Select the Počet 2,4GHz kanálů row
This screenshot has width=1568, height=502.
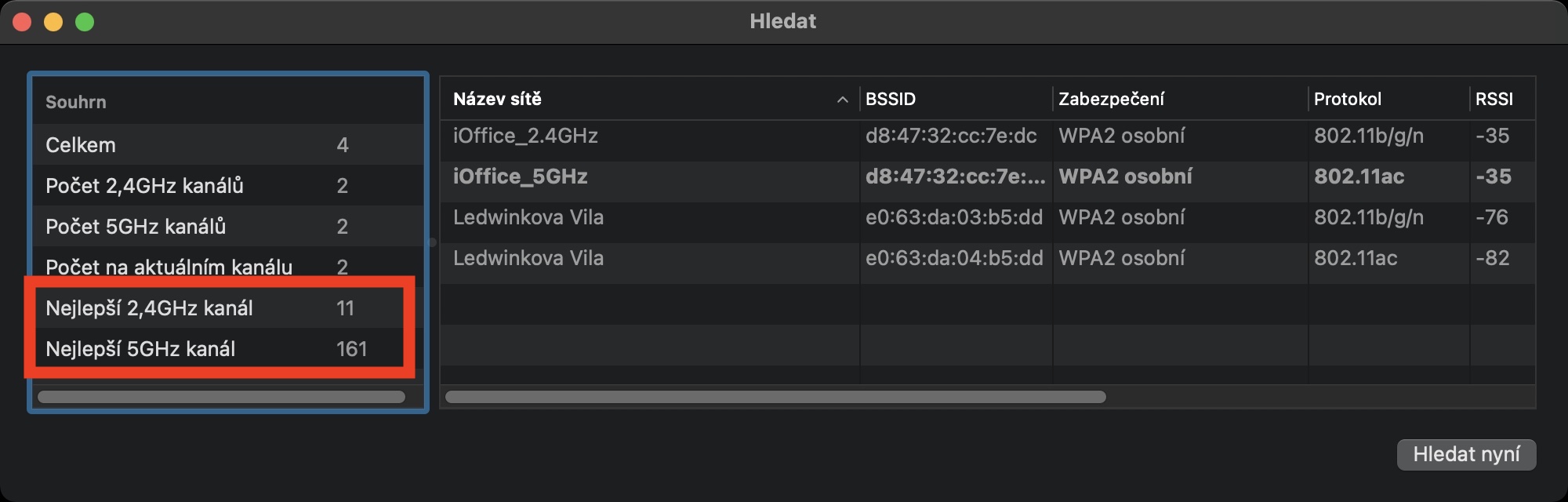pos(144,186)
